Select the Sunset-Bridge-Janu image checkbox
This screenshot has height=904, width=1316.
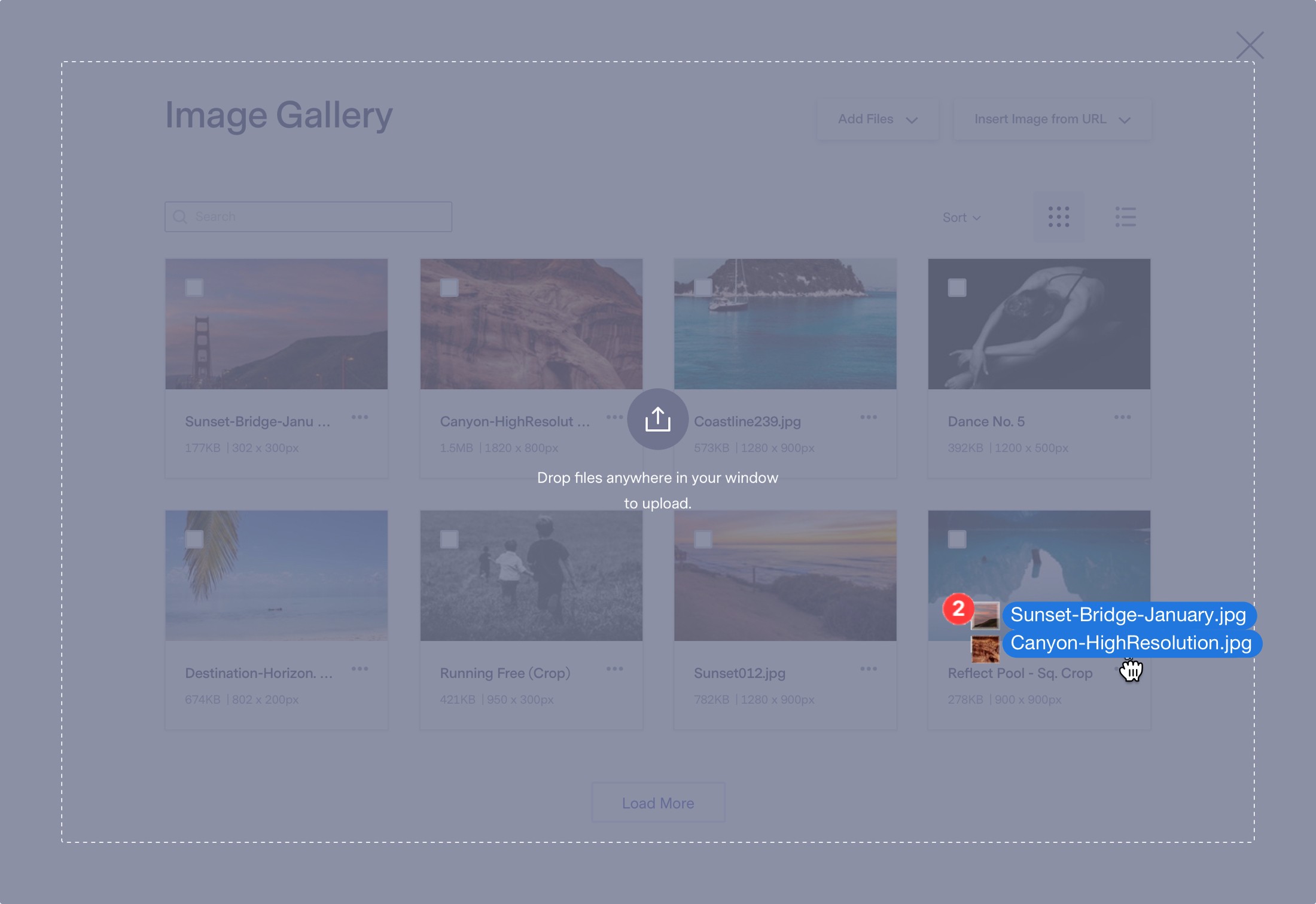click(x=194, y=288)
